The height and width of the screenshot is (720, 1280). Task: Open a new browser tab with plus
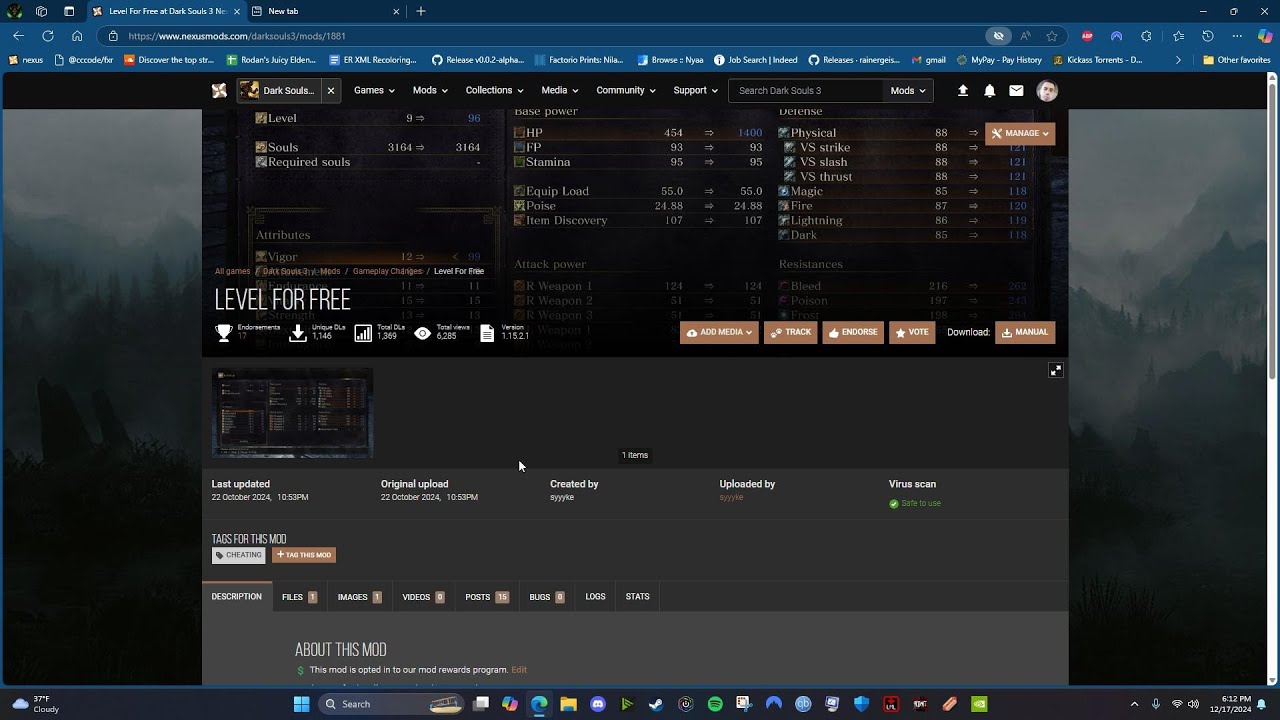coord(421,11)
